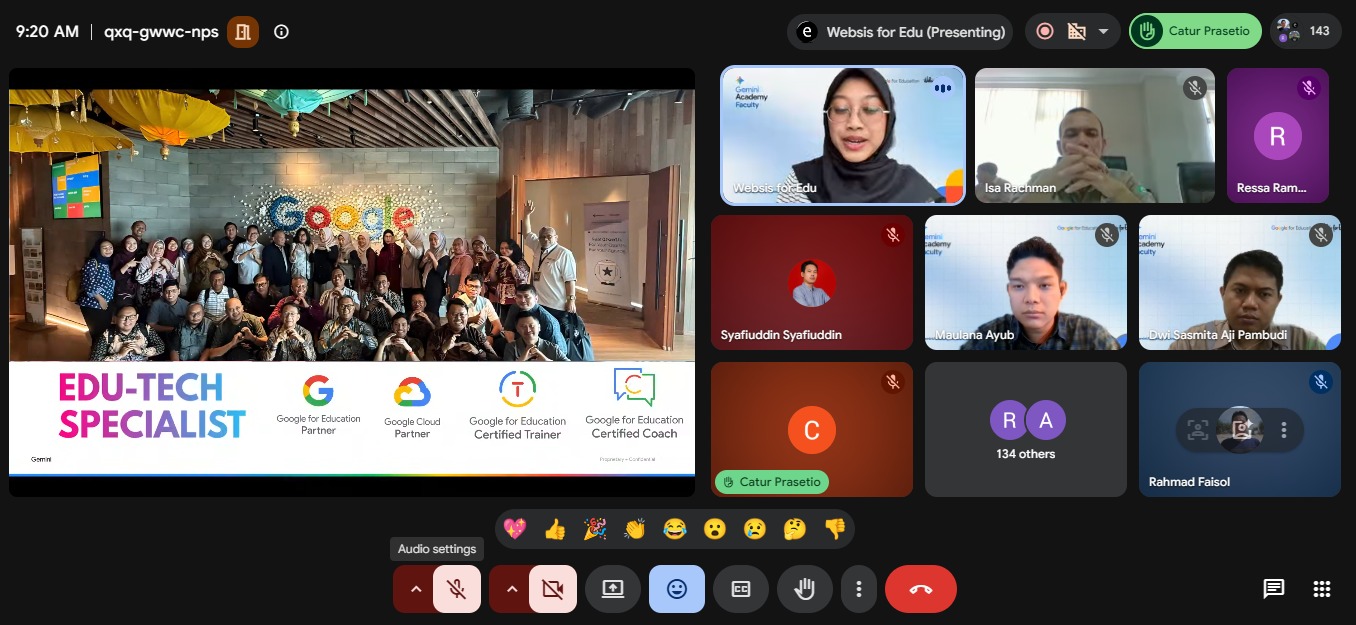Viewport: 1356px width, 625px height.
Task: Select the Isa Rachman video tile
Action: [1095, 135]
